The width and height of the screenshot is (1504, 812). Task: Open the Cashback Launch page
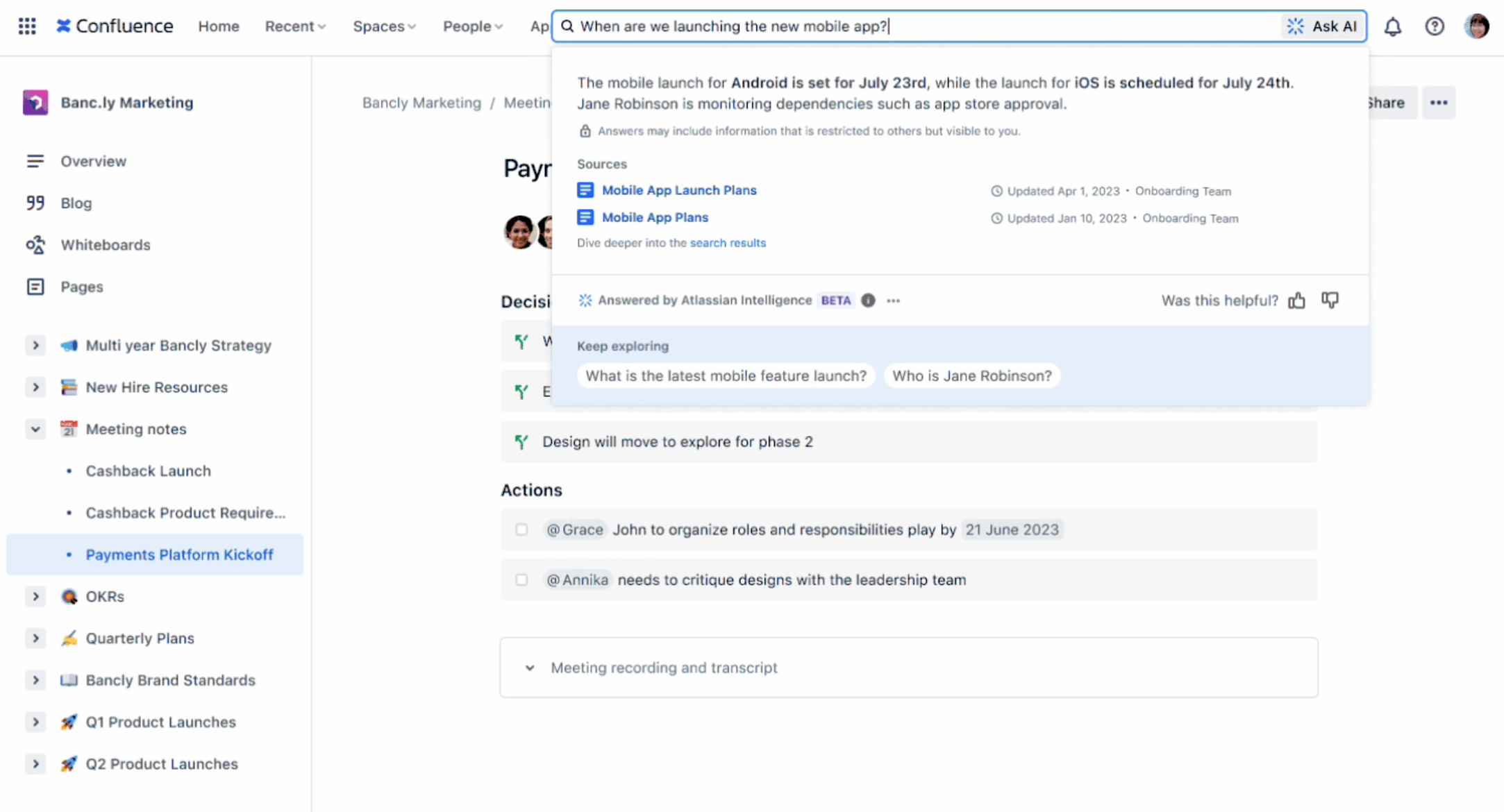click(x=148, y=471)
